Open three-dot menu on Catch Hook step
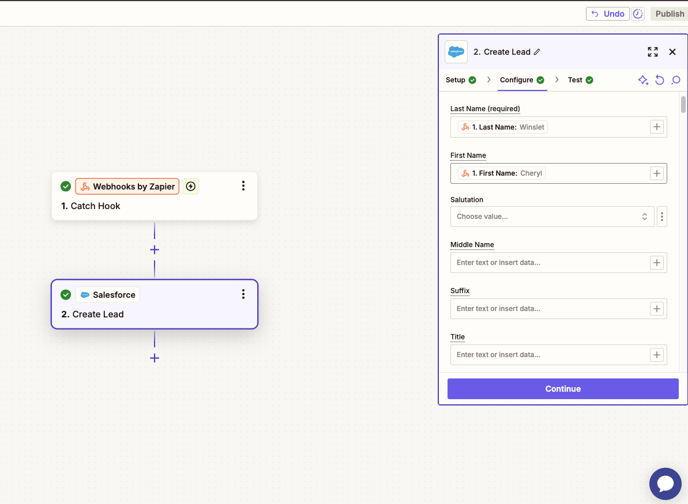 tap(243, 186)
